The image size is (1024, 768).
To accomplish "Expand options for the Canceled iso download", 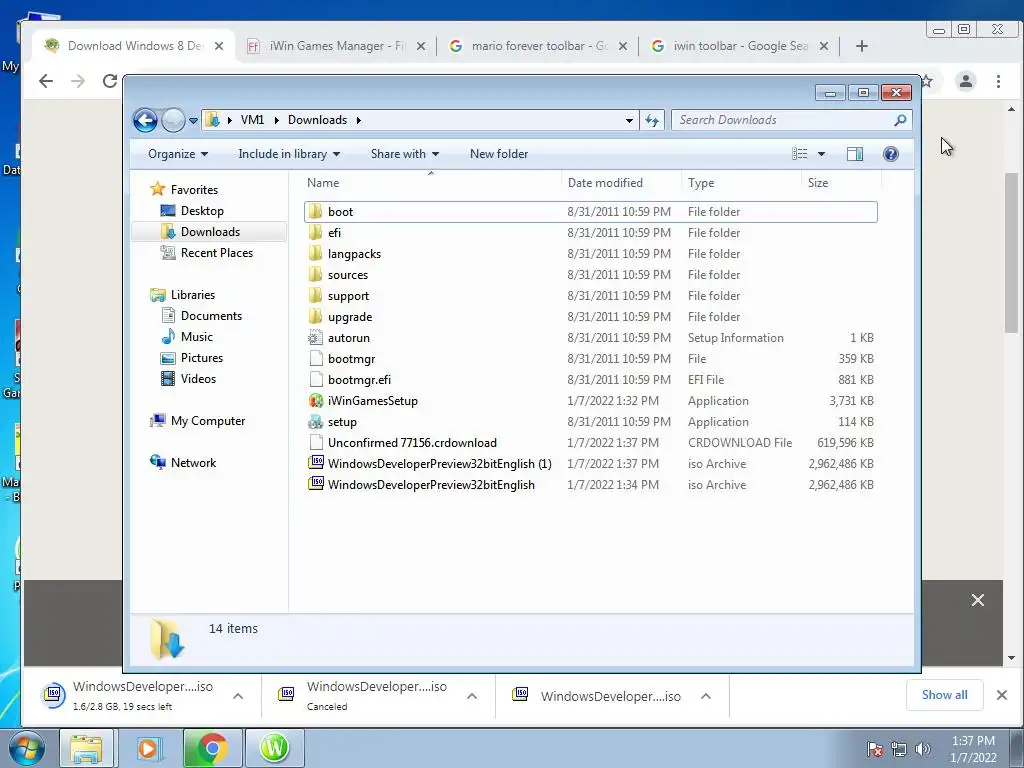I will click(472, 696).
